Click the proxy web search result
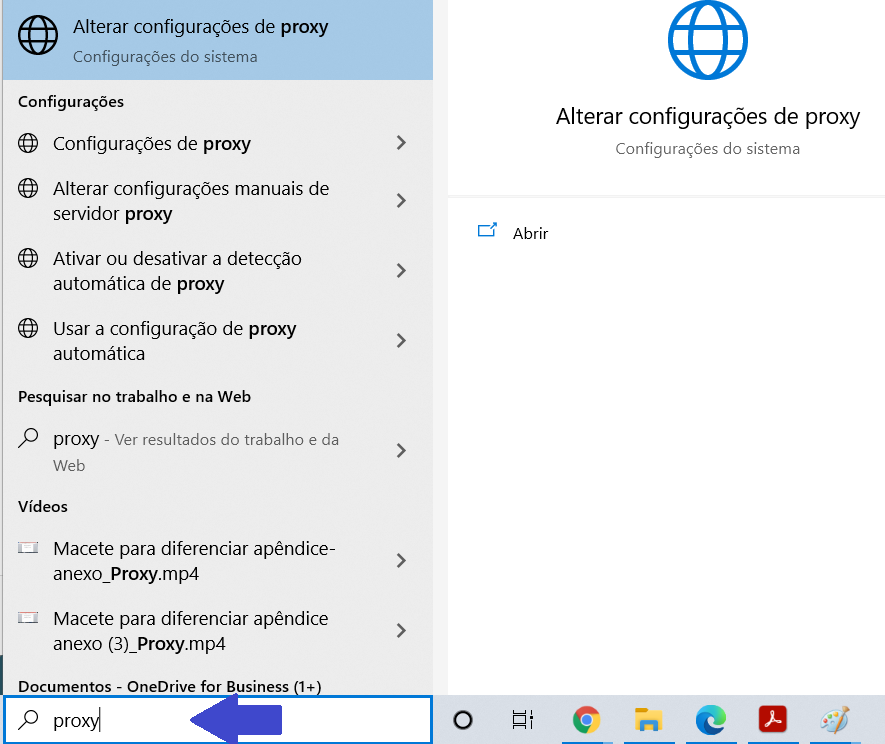Viewport: 885px width, 744px height. point(218,451)
